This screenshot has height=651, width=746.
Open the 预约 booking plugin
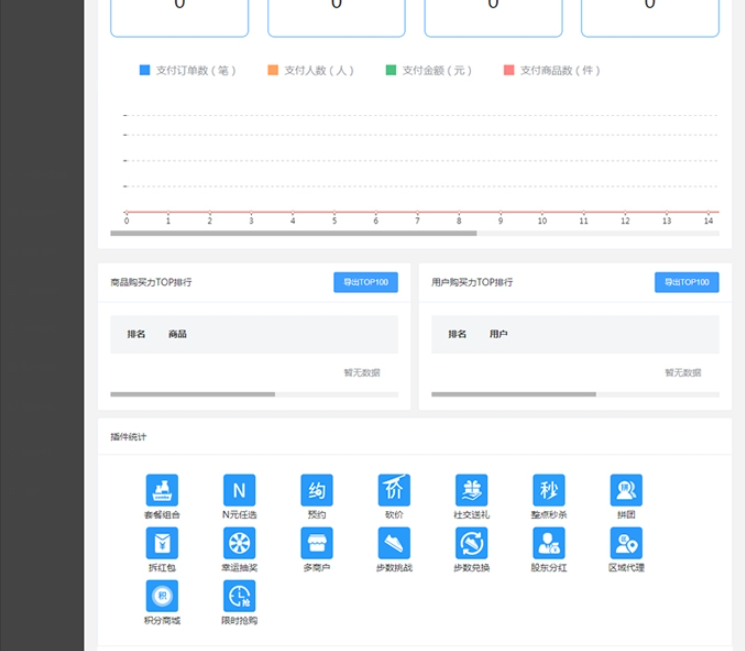click(x=317, y=490)
